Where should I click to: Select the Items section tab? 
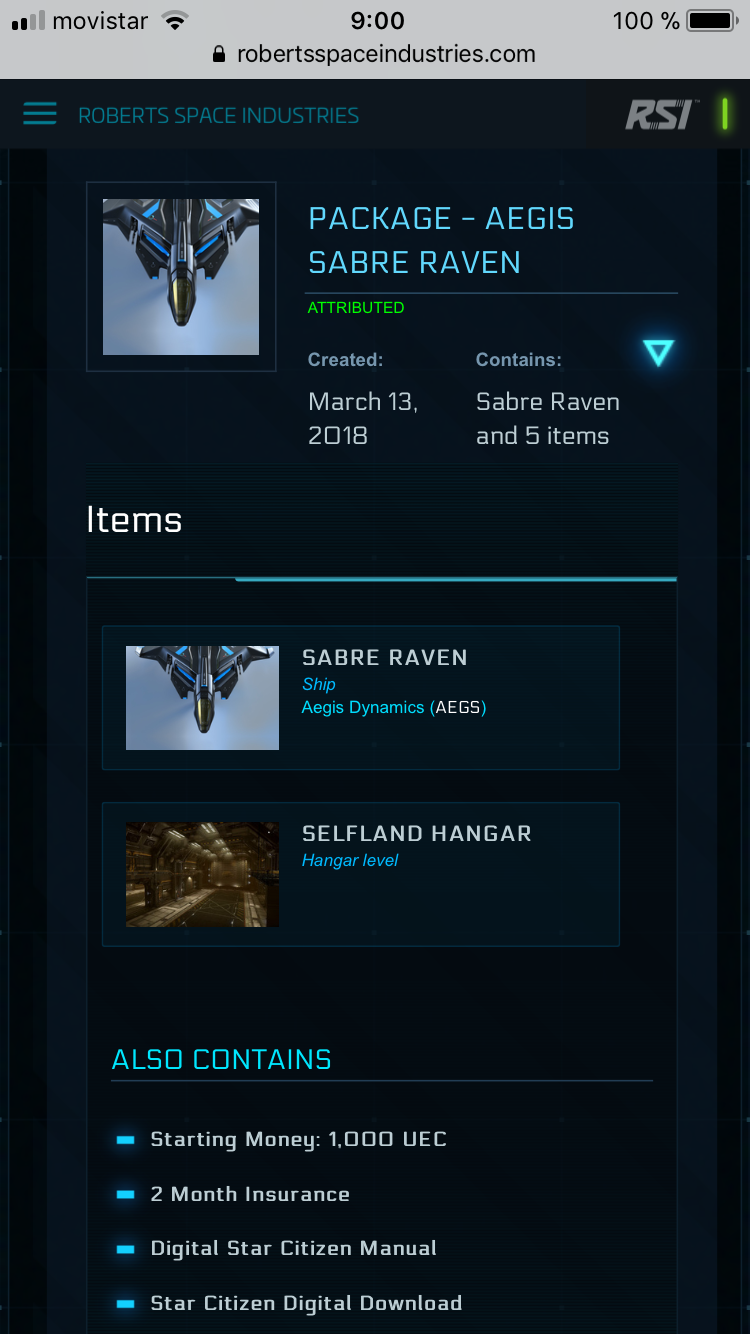coord(134,520)
